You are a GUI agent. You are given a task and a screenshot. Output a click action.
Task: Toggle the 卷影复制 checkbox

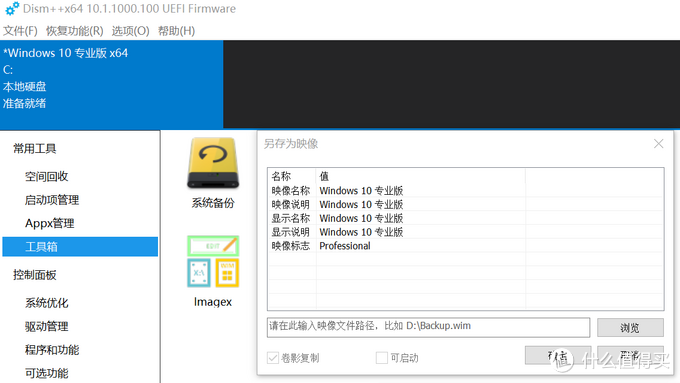coord(273,358)
